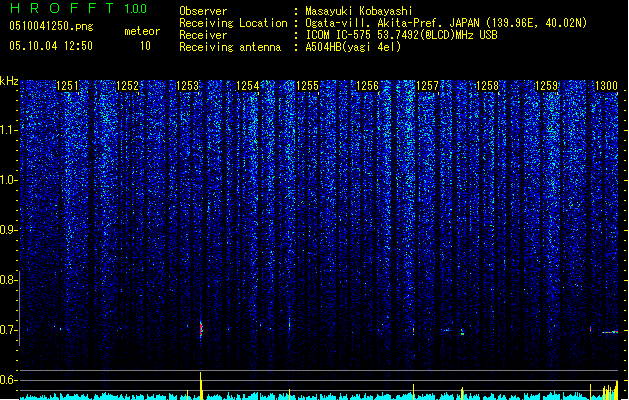Click the 0.6 frequency axis label

8,380
